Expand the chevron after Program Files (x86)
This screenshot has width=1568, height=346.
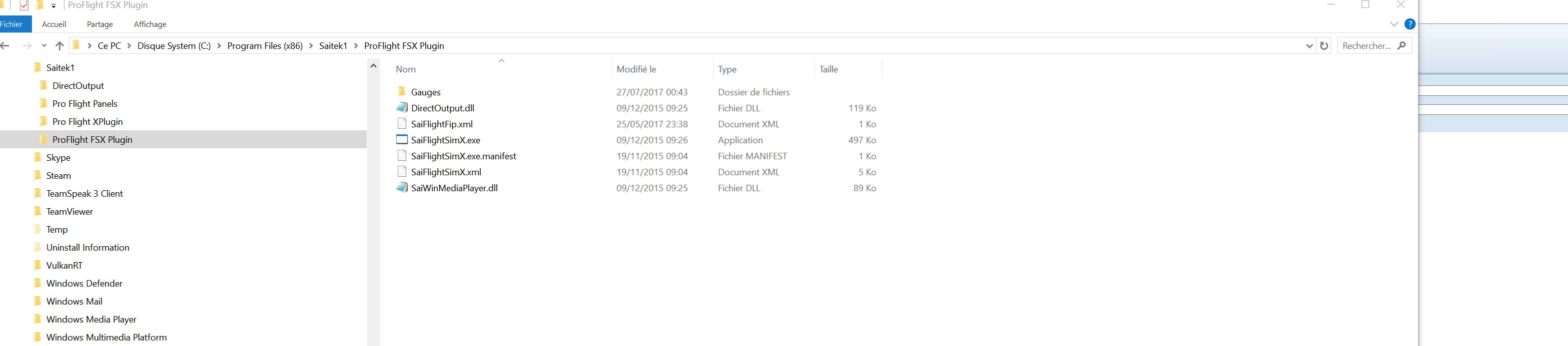311,45
